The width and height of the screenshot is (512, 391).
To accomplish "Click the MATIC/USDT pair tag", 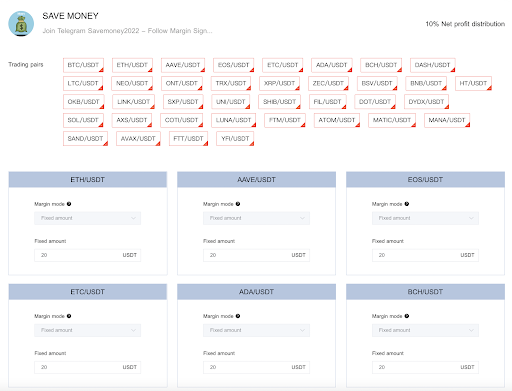I will tap(392, 120).
